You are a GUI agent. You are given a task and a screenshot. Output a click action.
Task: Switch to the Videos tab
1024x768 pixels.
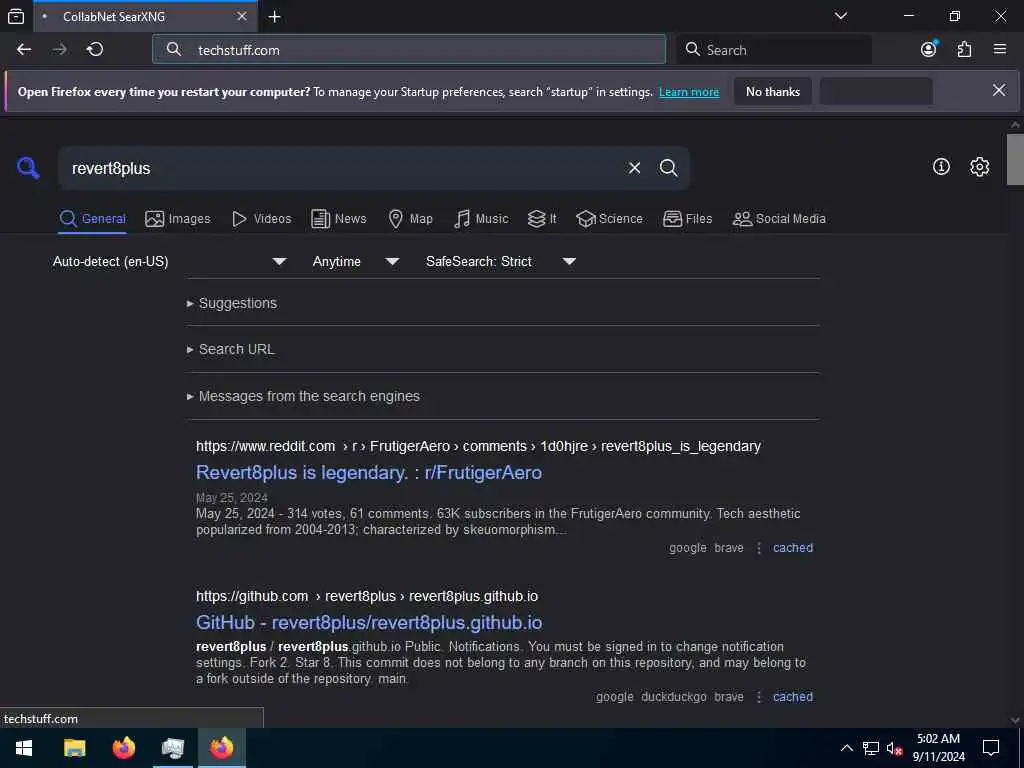tap(261, 219)
